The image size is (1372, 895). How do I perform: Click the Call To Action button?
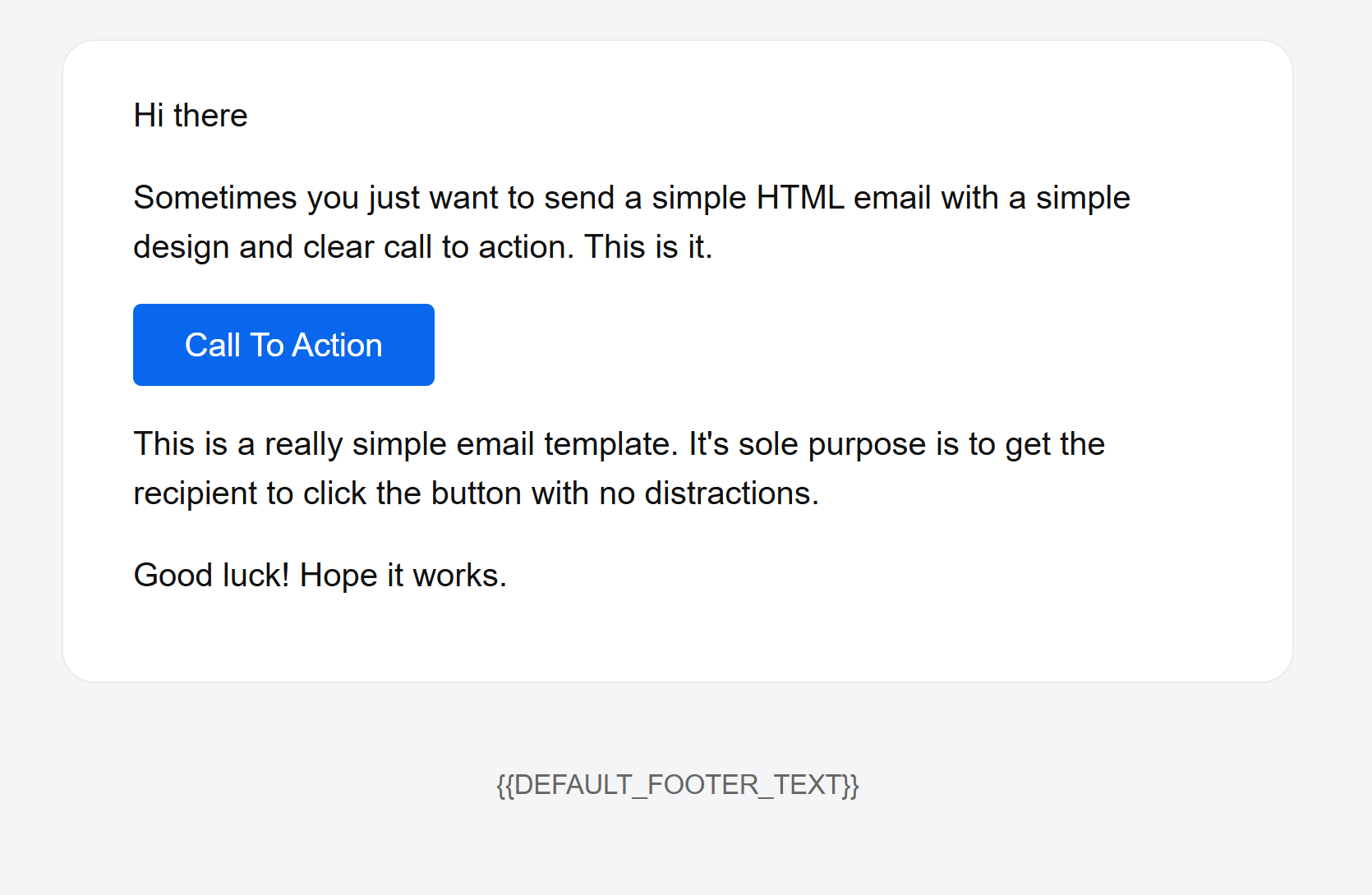(x=283, y=344)
